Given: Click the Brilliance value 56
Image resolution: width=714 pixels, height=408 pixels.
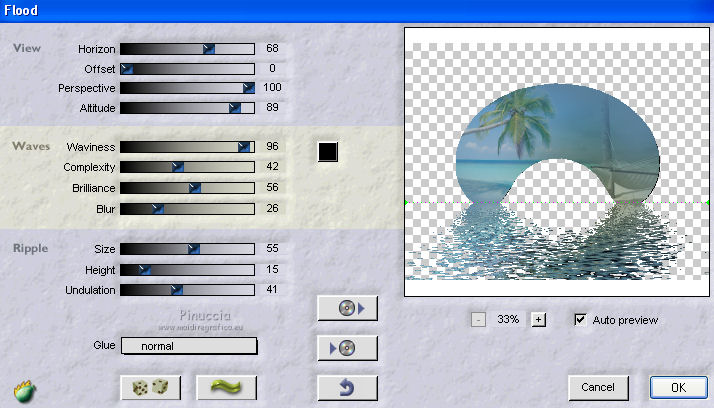Looking at the screenshot, I should coord(272,187).
